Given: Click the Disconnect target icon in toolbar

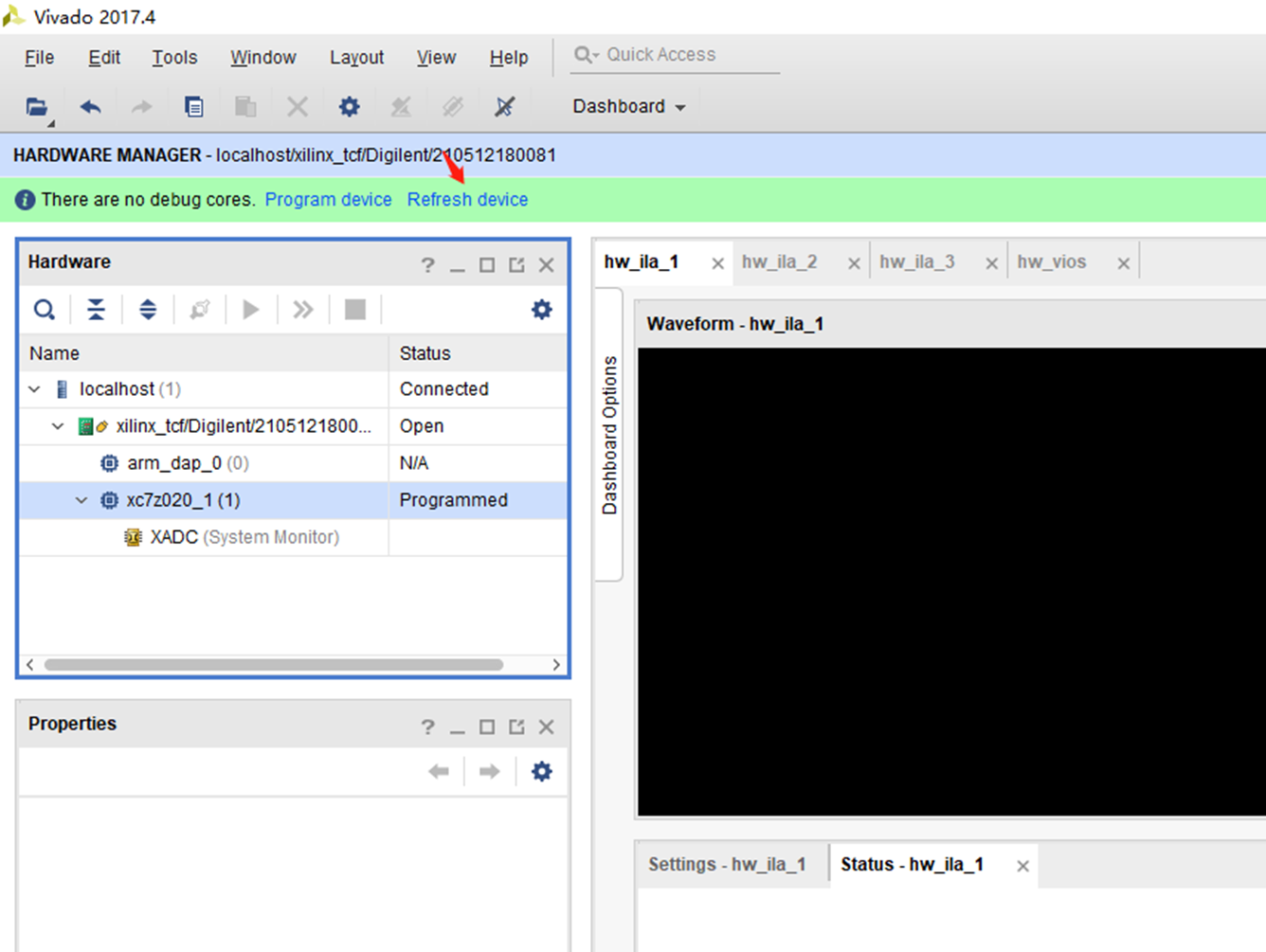Looking at the screenshot, I should coord(505,107).
